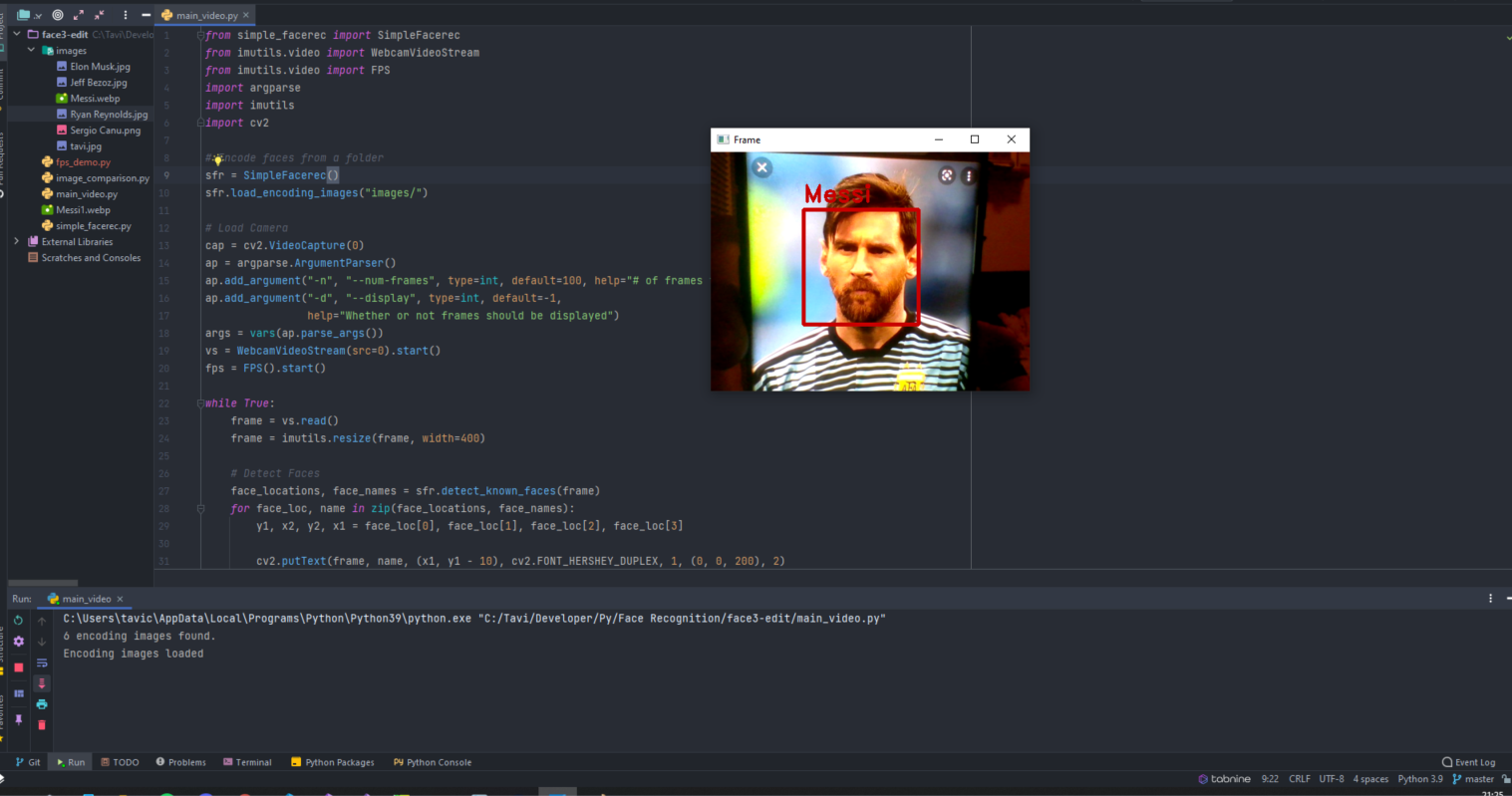Select tavi.jpg file
This screenshot has height=796, width=1512.
pyautogui.click(x=79, y=146)
